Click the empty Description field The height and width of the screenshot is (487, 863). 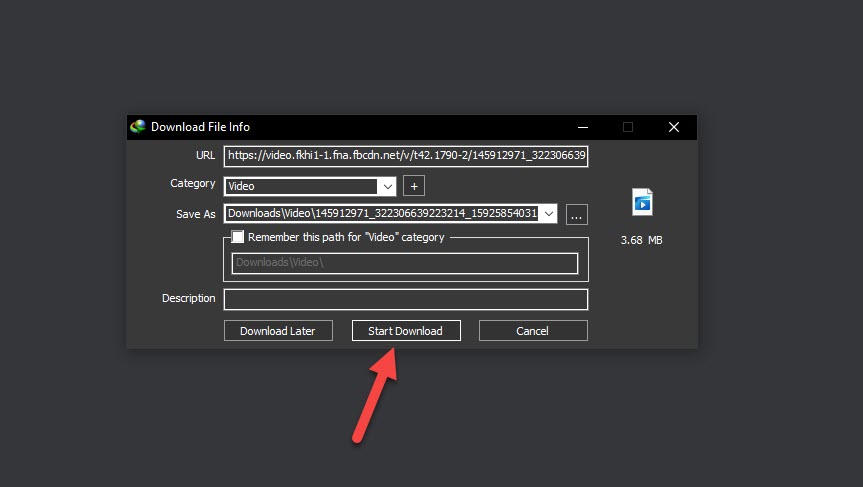coord(405,299)
